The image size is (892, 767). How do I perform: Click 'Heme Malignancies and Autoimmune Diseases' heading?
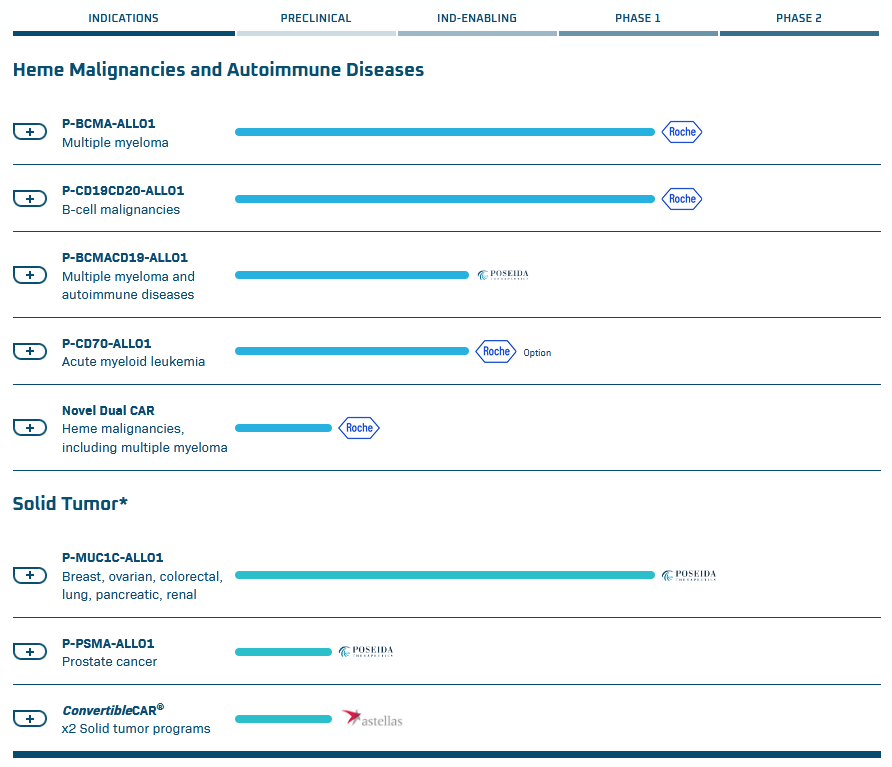pos(218,69)
